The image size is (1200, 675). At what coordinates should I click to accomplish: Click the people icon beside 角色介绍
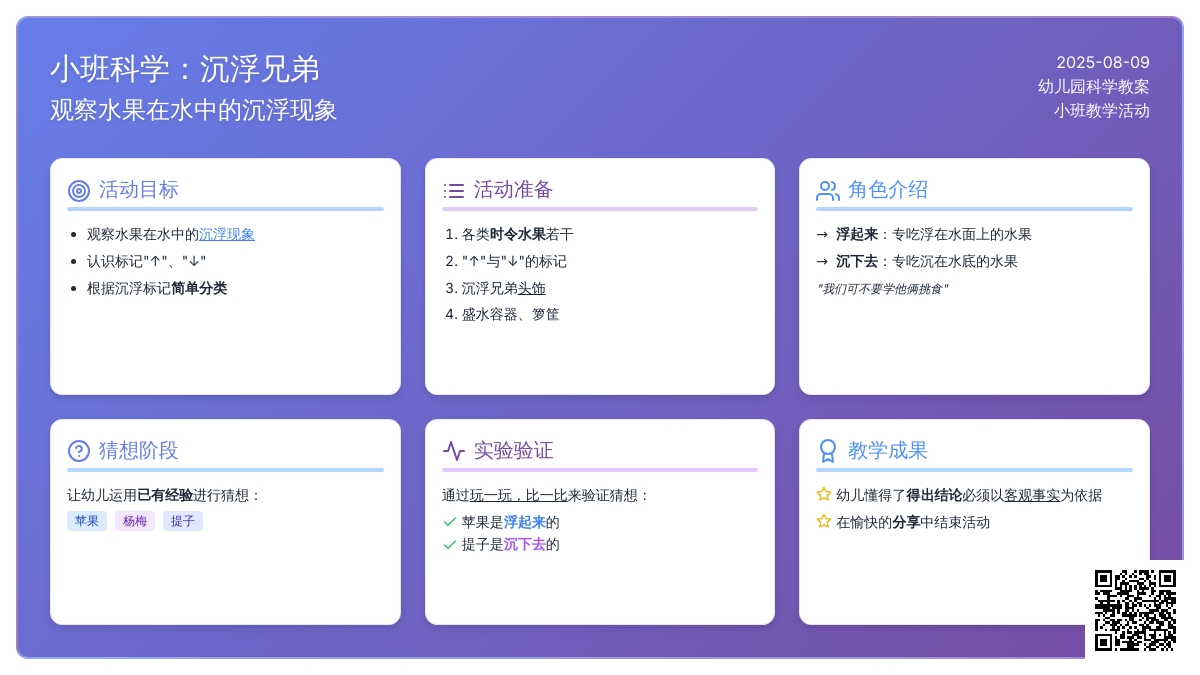(x=828, y=190)
